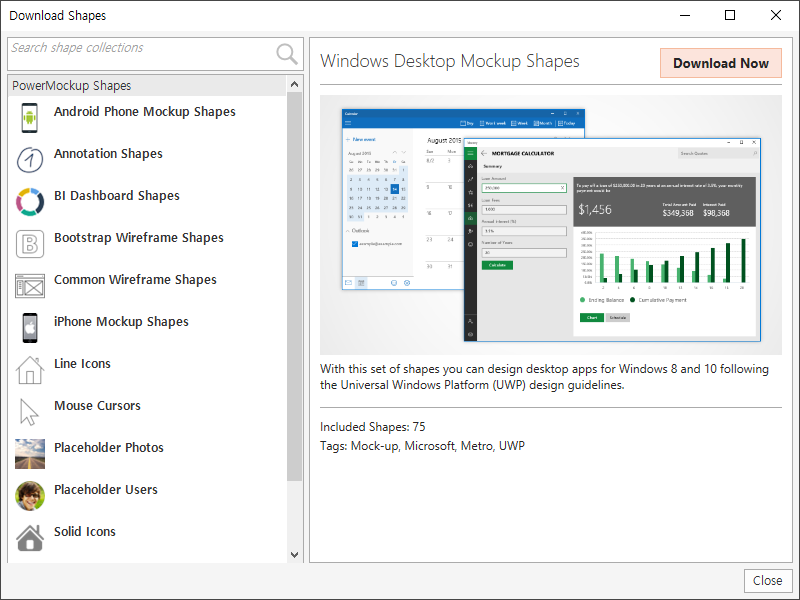Select Line Icons collection
Viewport: 800px width, 600px height.
tap(147, 370)
